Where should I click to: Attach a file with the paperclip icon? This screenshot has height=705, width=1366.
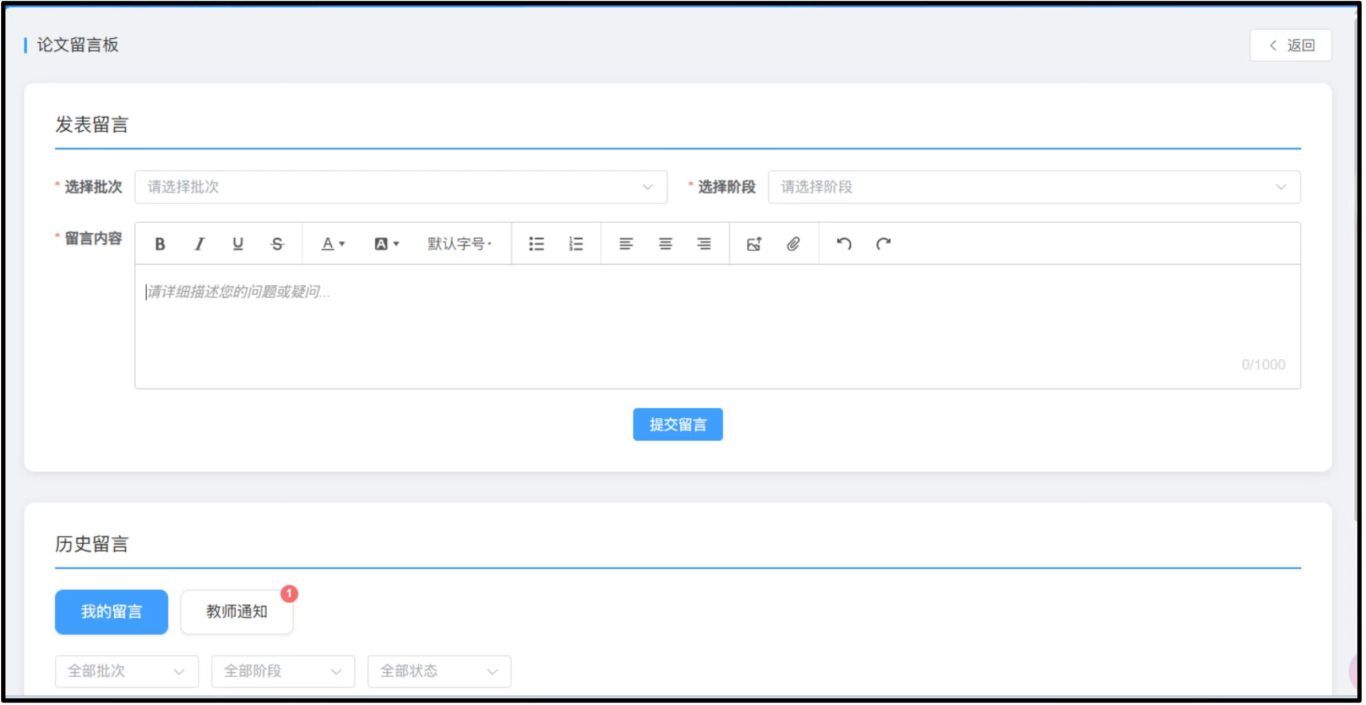pos(793,244)
